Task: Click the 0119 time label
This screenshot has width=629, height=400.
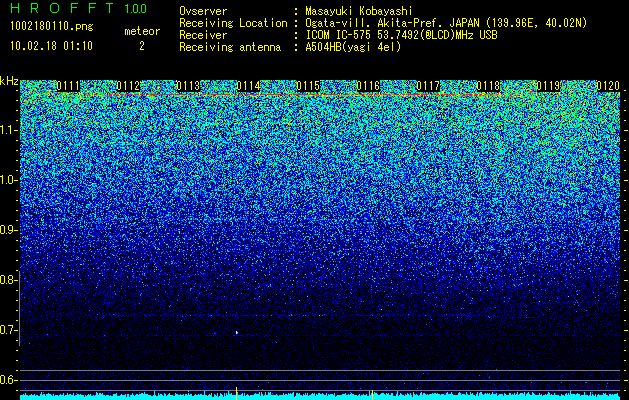Action: 548,86
